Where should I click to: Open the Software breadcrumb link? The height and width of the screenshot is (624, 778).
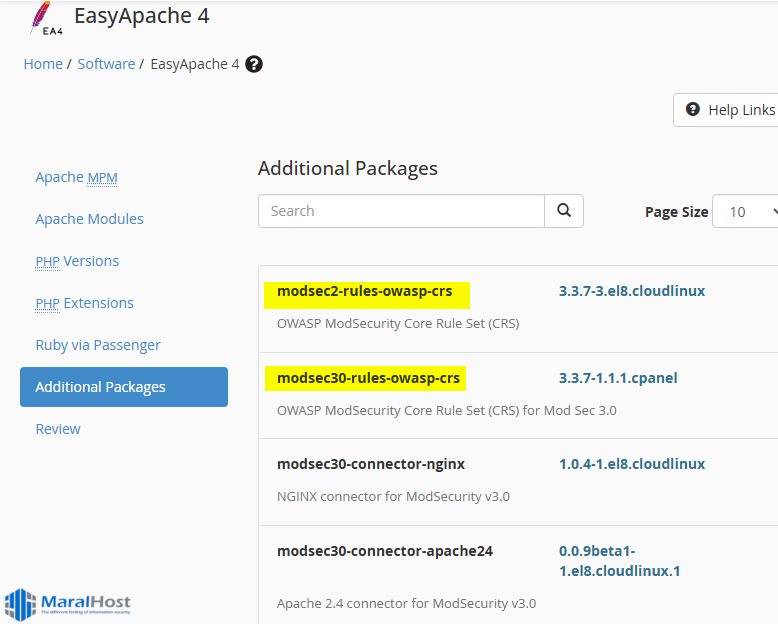click(x=106, y=64)
